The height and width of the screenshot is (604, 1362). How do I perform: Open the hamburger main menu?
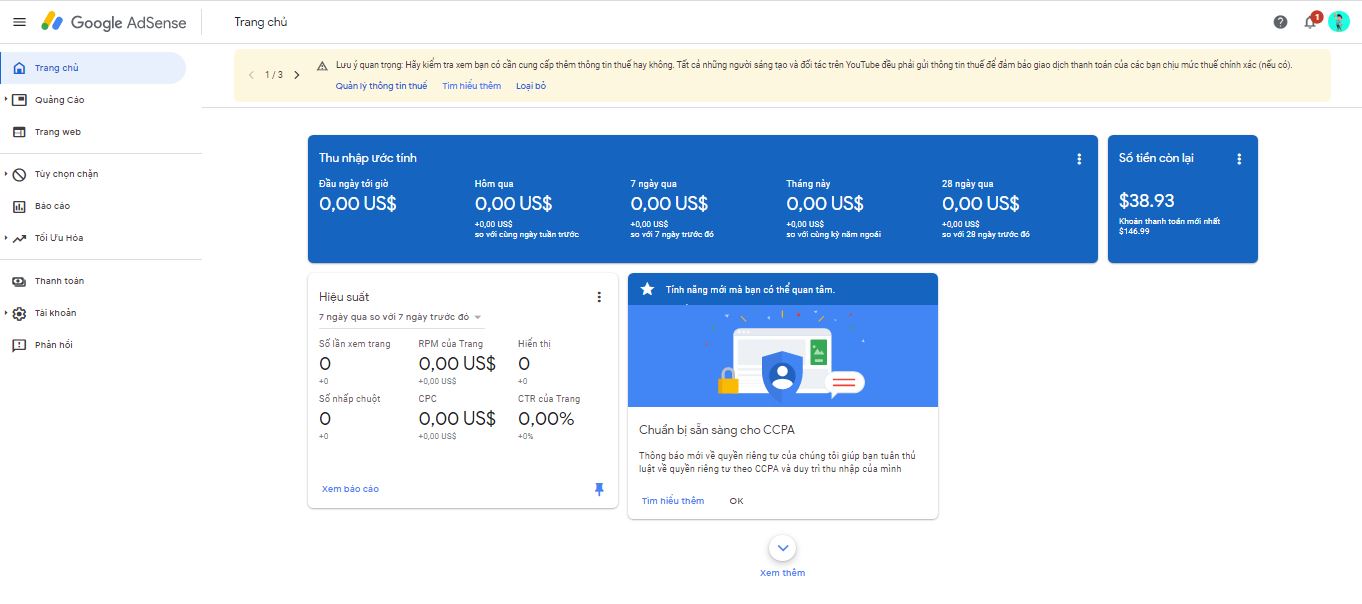click(19, 22)
